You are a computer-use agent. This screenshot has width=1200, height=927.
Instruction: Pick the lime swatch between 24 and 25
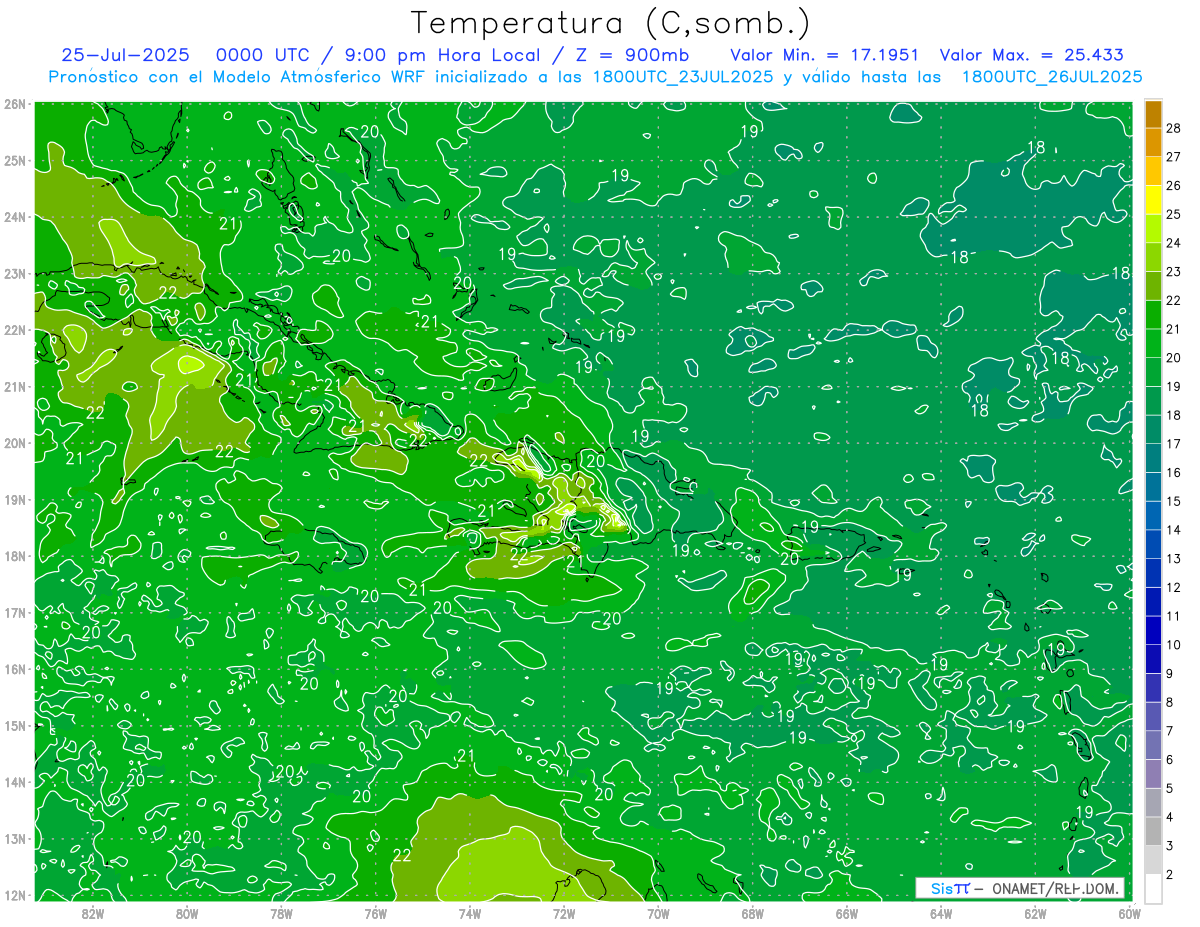coord(1153,229)
